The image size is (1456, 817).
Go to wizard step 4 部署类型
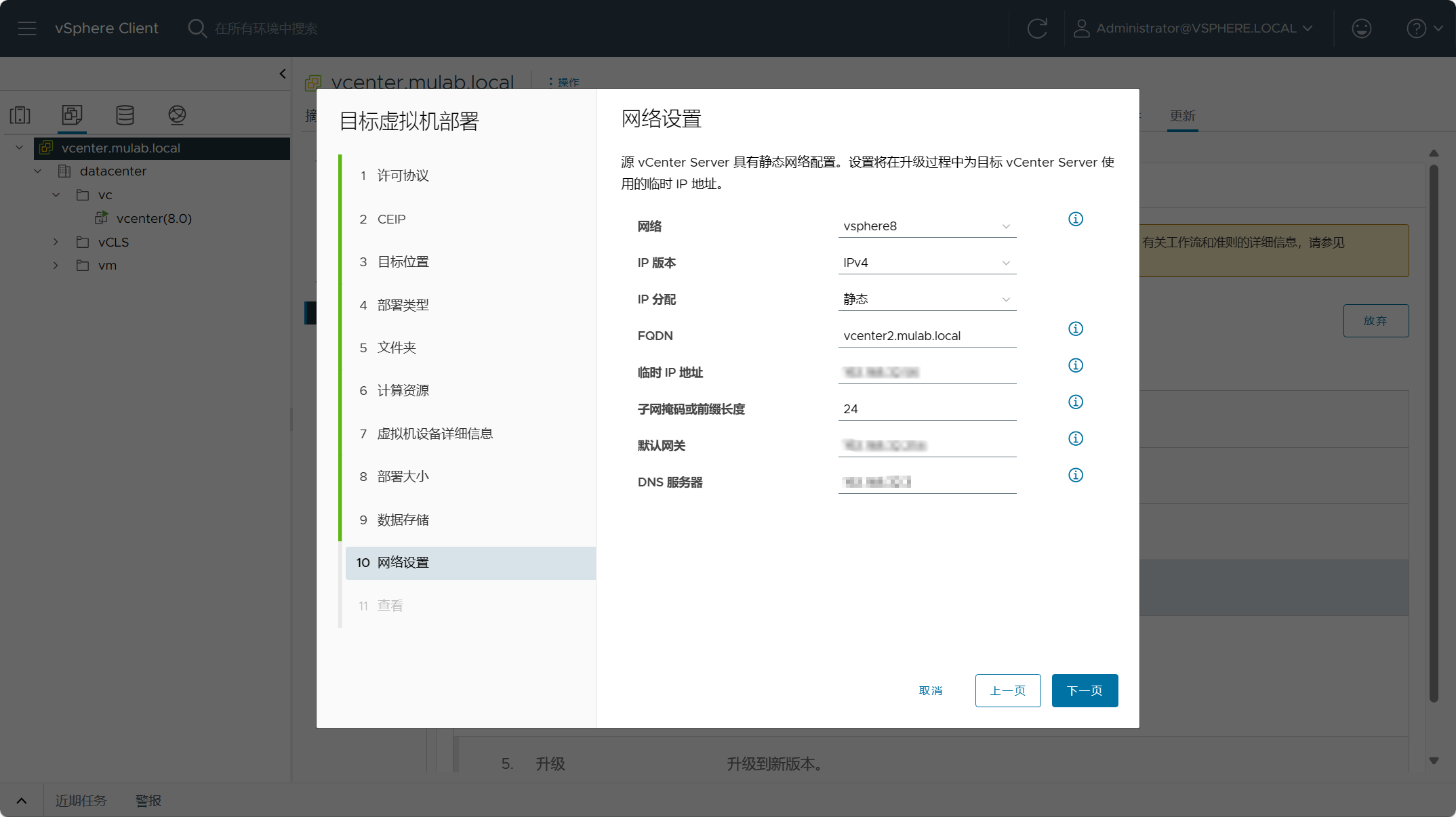point(470,306)
